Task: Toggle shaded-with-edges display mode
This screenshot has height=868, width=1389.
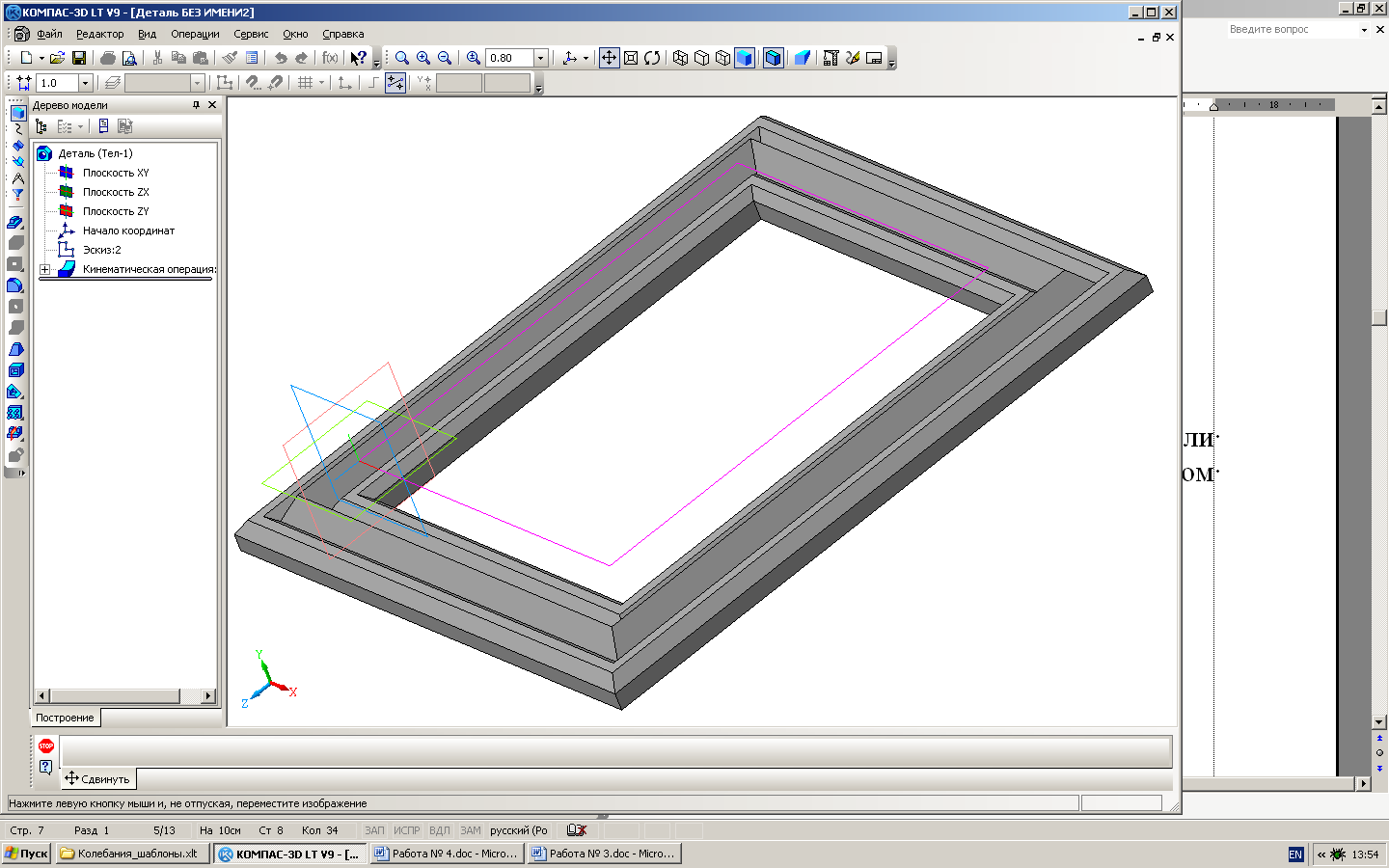Action: [773, 58]
